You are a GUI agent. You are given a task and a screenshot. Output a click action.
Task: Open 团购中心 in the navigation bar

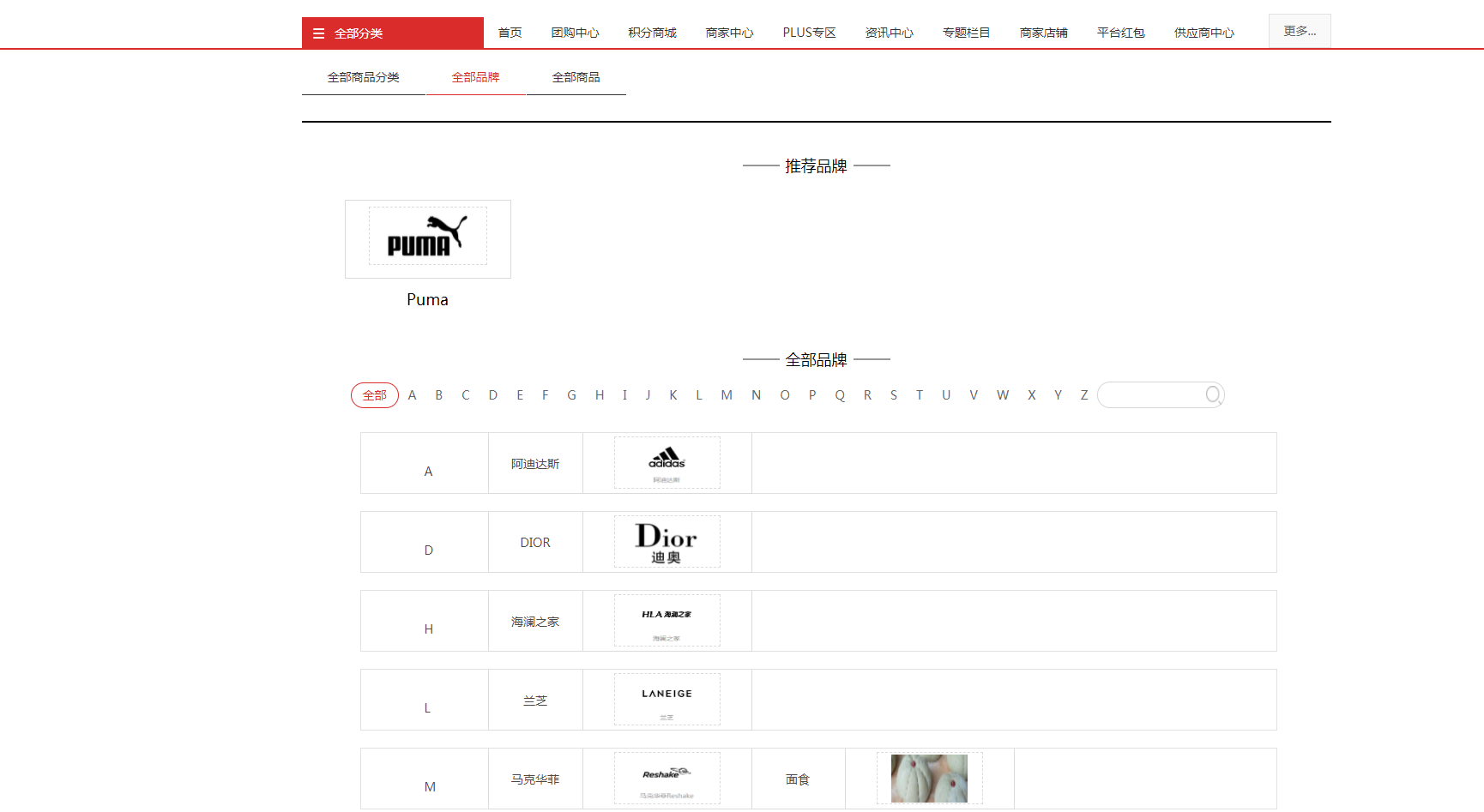[x=575, y=33]
